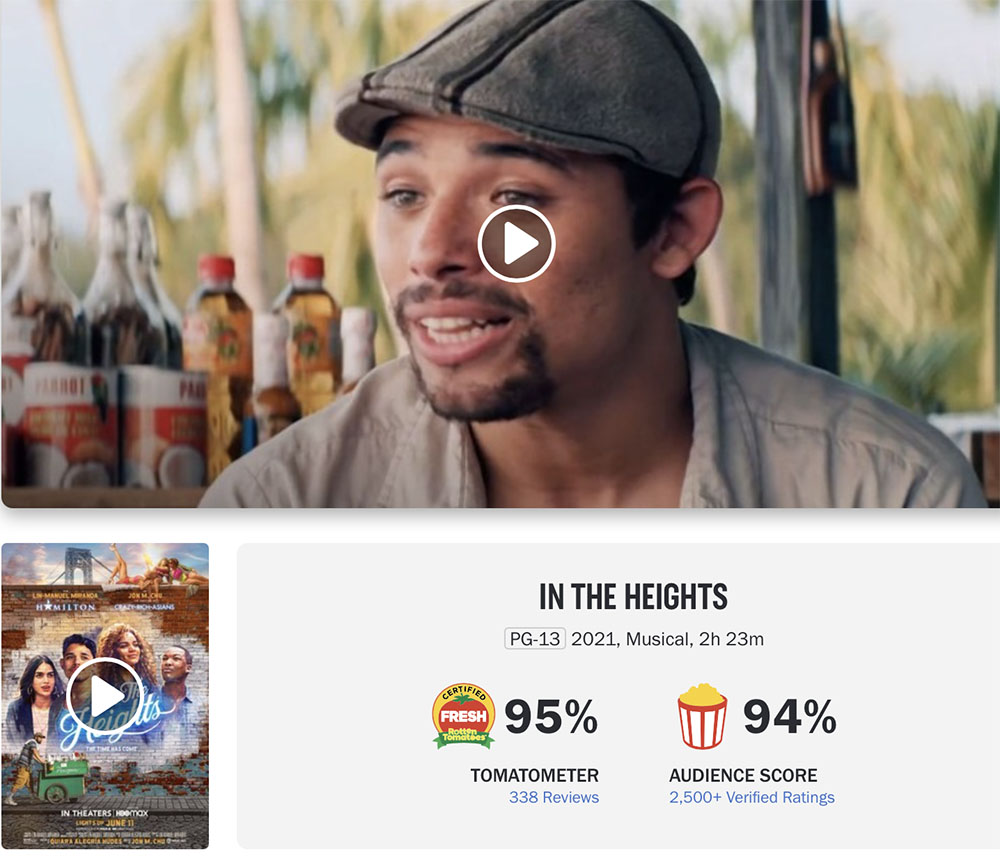Screen dimensions: 1000x866
Task: Play the main trailer video
Action: 516,243
